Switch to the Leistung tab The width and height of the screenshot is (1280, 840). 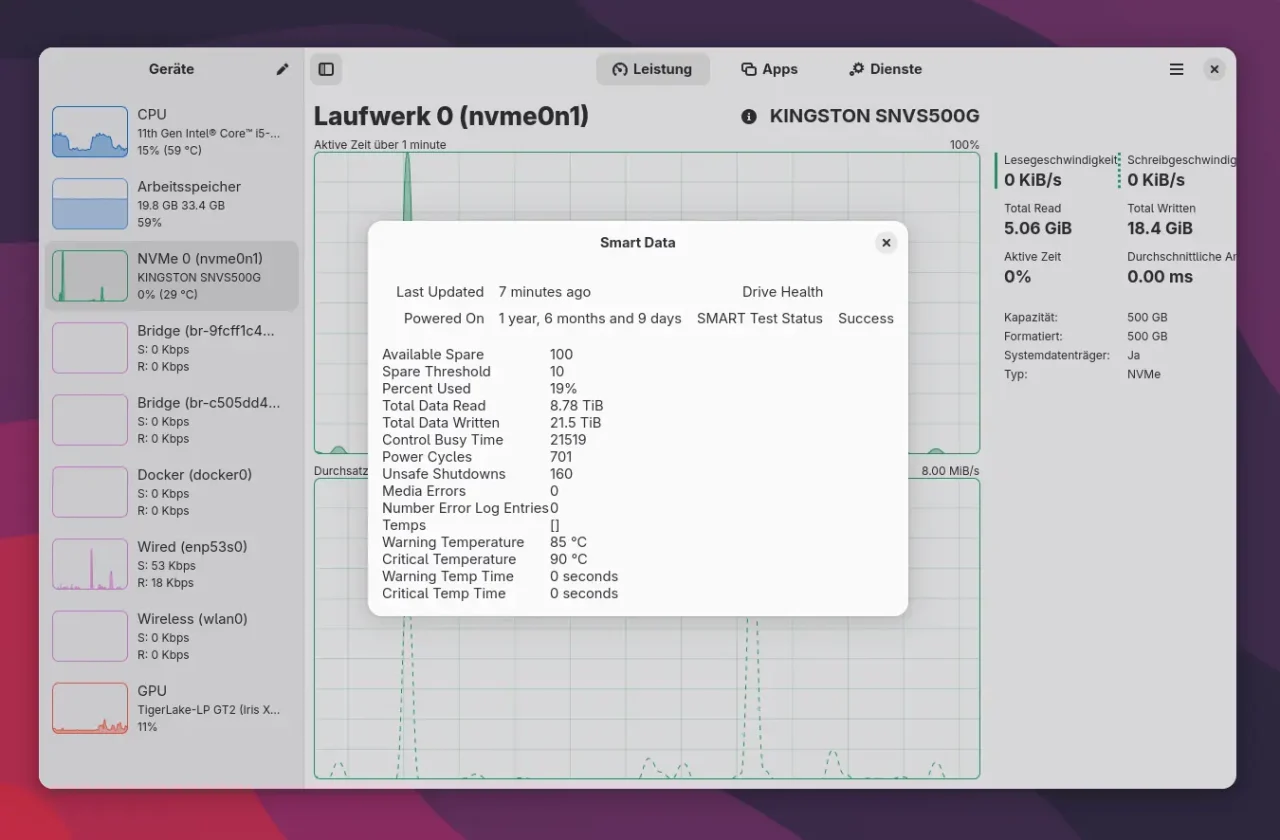tap(653, 69)
